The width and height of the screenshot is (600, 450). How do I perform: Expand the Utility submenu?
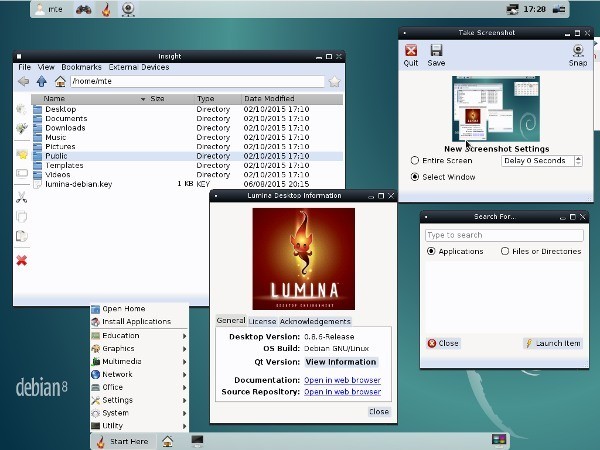(139, 426)
